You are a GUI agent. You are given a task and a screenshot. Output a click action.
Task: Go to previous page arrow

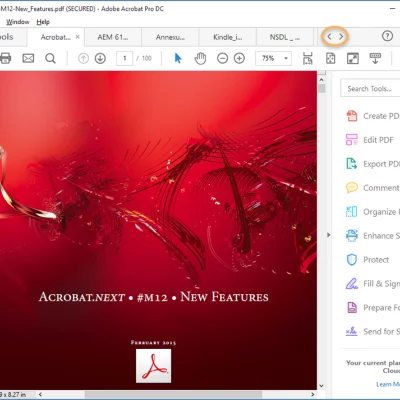tap(83, 59)
